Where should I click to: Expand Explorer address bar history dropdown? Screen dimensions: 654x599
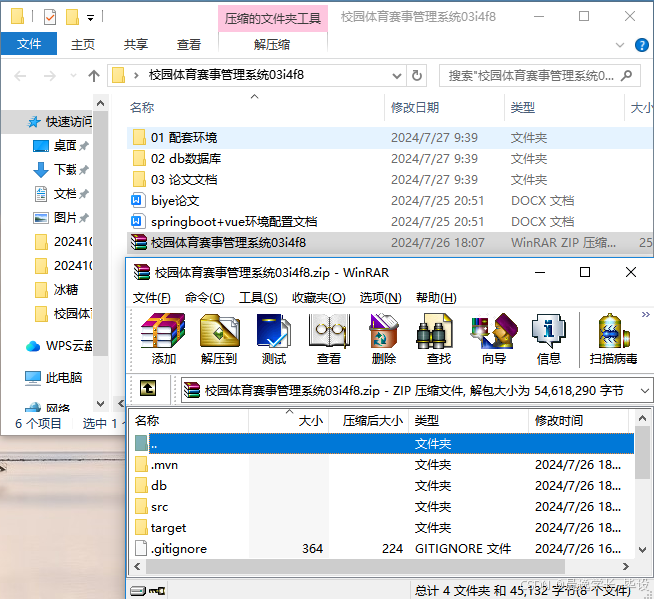(397, 76)
